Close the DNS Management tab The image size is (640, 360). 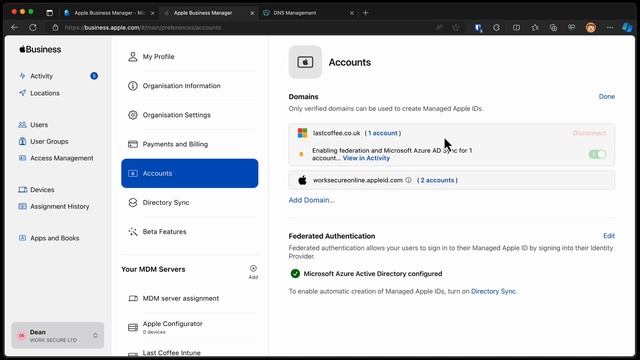point(351,13)
